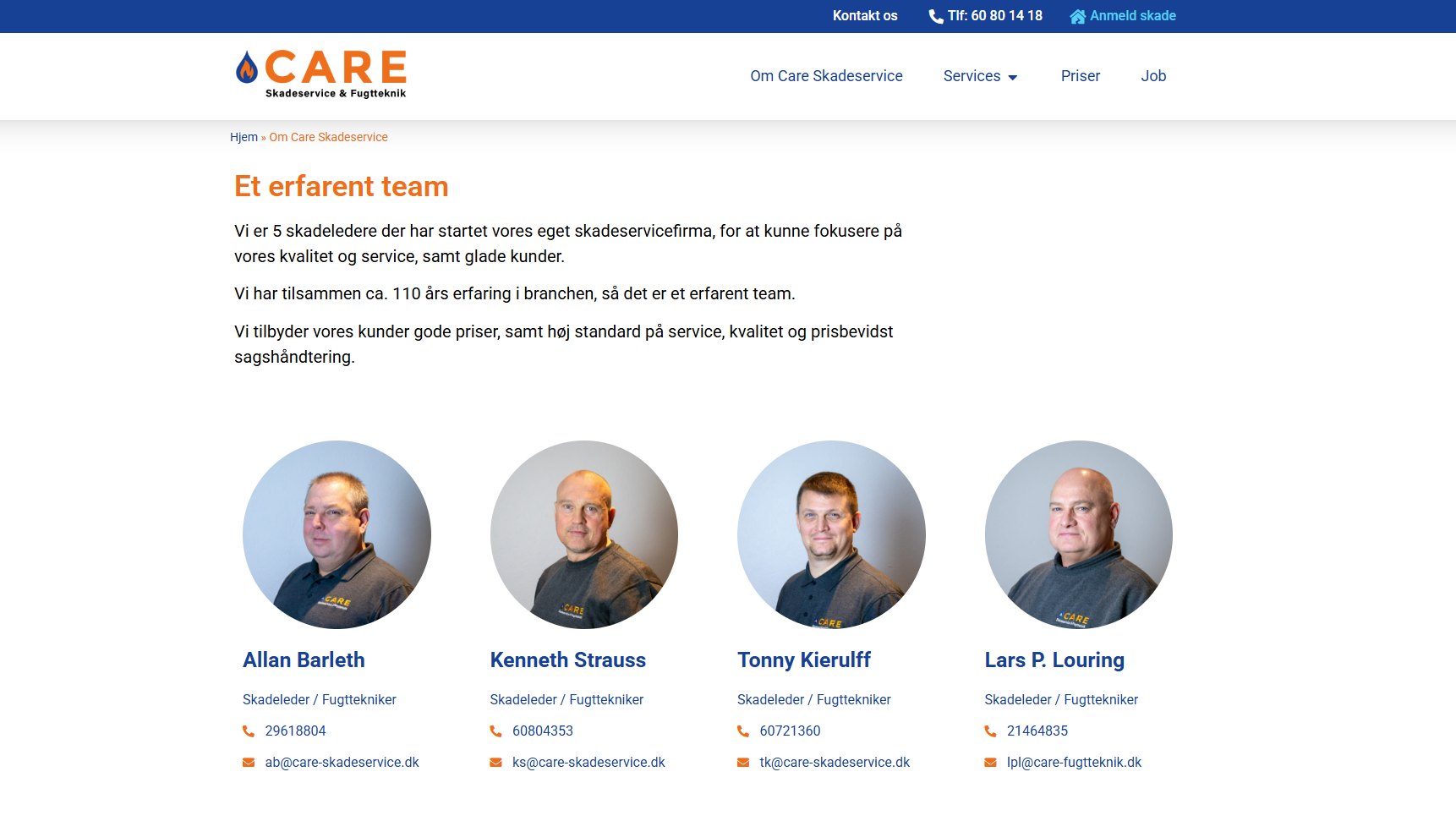The image size is (1456, 832).
Task: Click the Tonny Kierulff name heading
Action: [804, 660]
